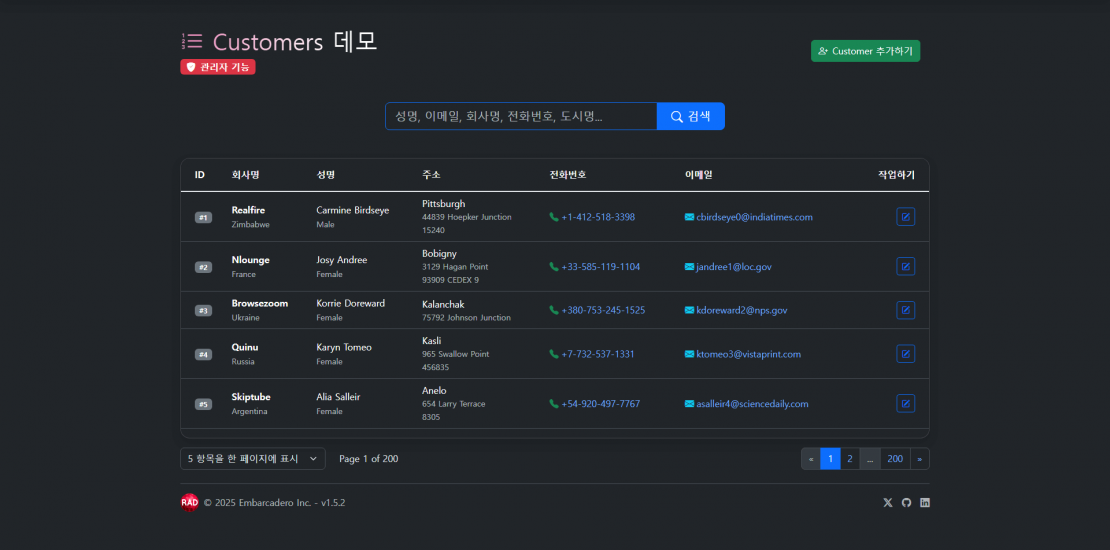Image resolution: width=1110 pixels, height=550 pixels.
Task: Open the LinkedIn icon in footer
Action: point(925,502)
